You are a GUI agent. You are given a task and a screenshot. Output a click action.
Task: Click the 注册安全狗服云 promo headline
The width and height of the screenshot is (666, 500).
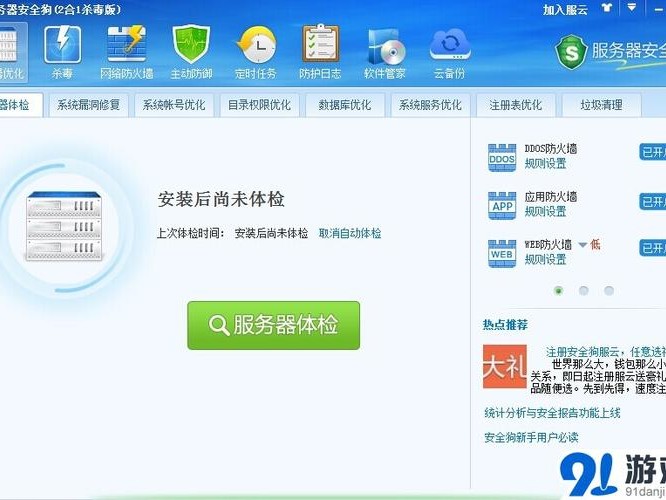606,352
